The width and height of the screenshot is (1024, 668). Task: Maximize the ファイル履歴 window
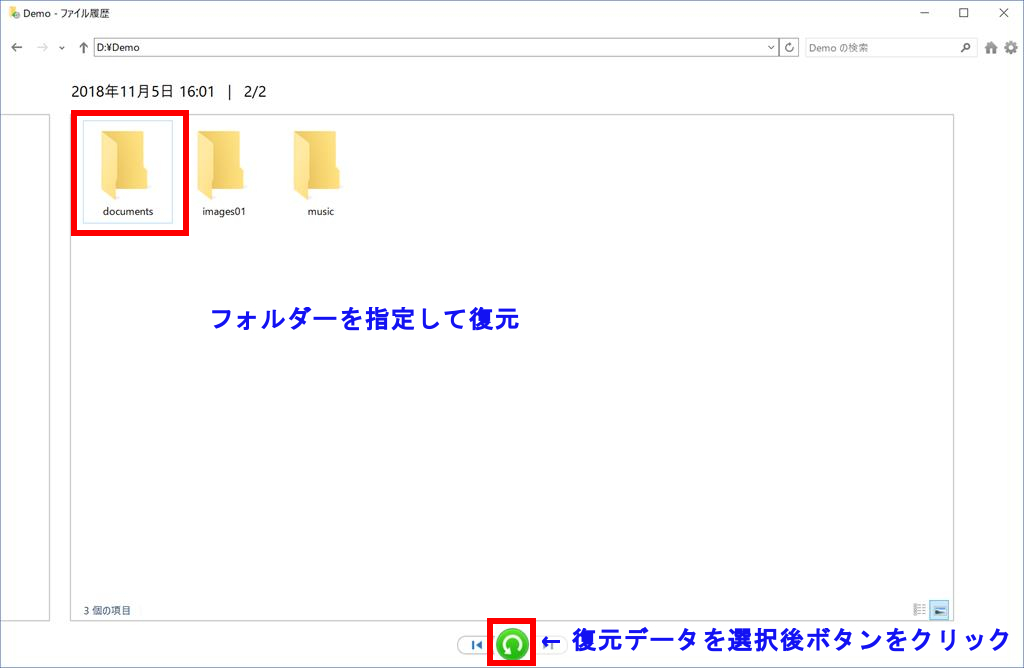[x=963, y=13]
